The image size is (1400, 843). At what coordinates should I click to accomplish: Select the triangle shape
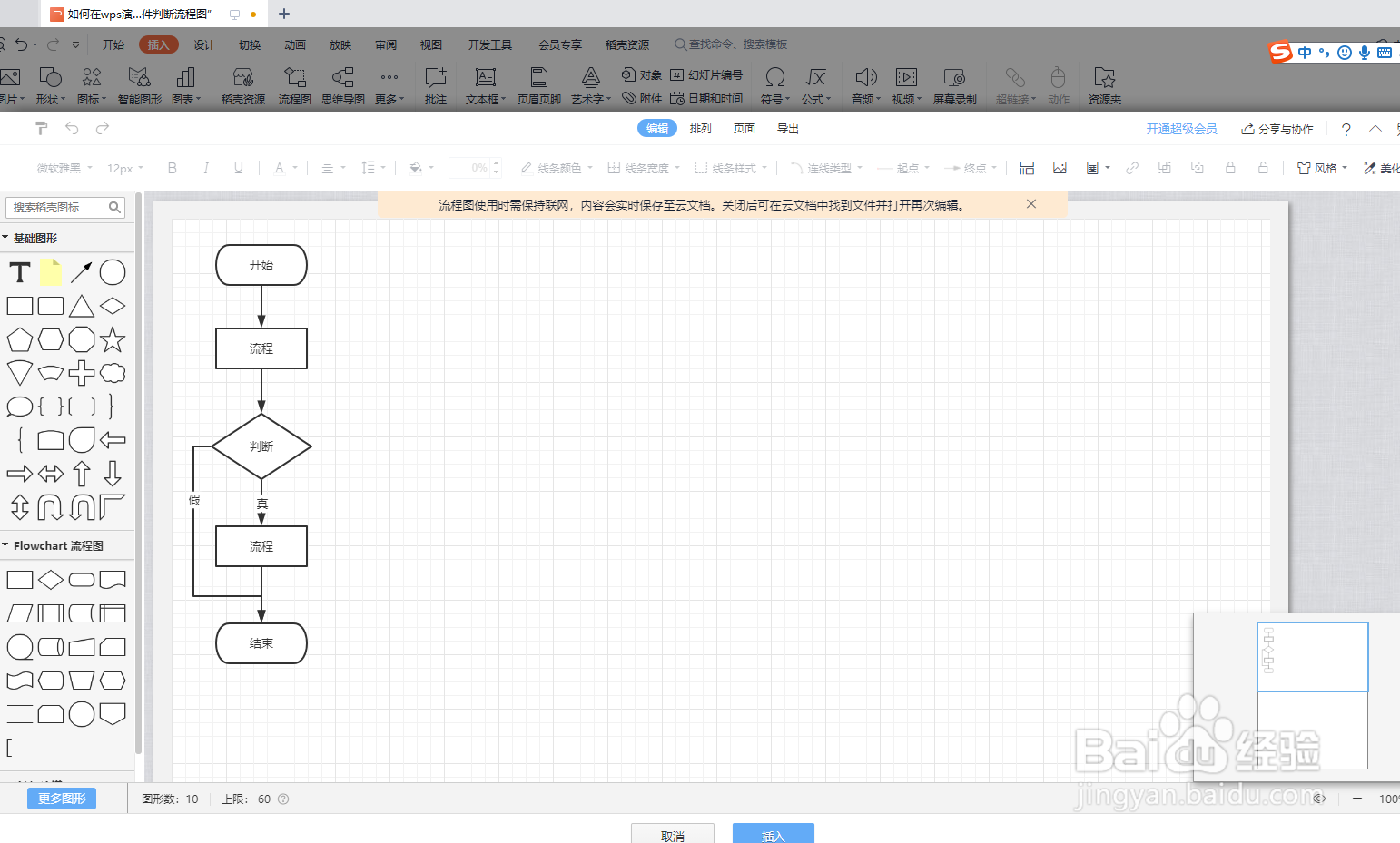point(82,306)
